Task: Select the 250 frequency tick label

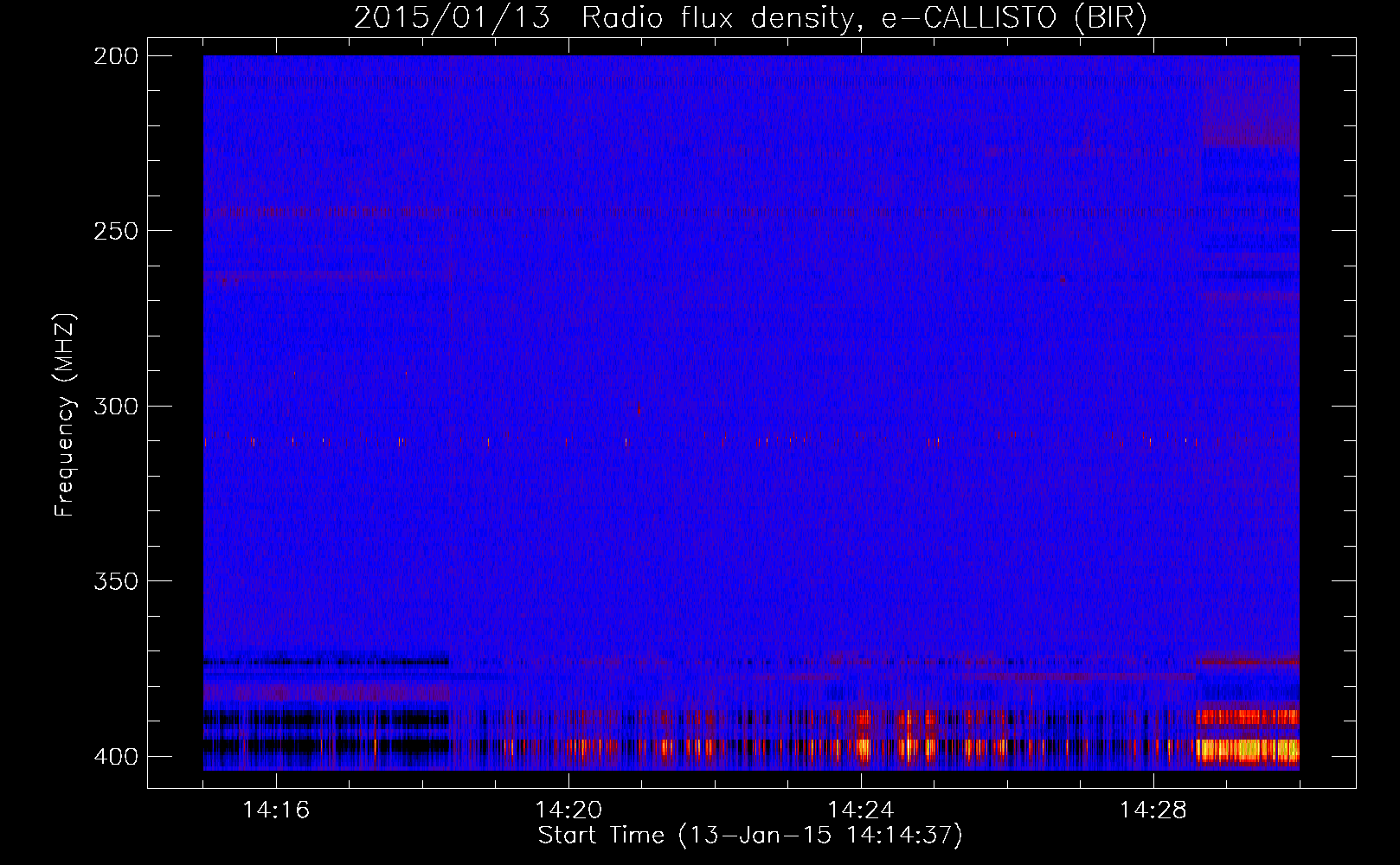Action: (x=115, y=231)
